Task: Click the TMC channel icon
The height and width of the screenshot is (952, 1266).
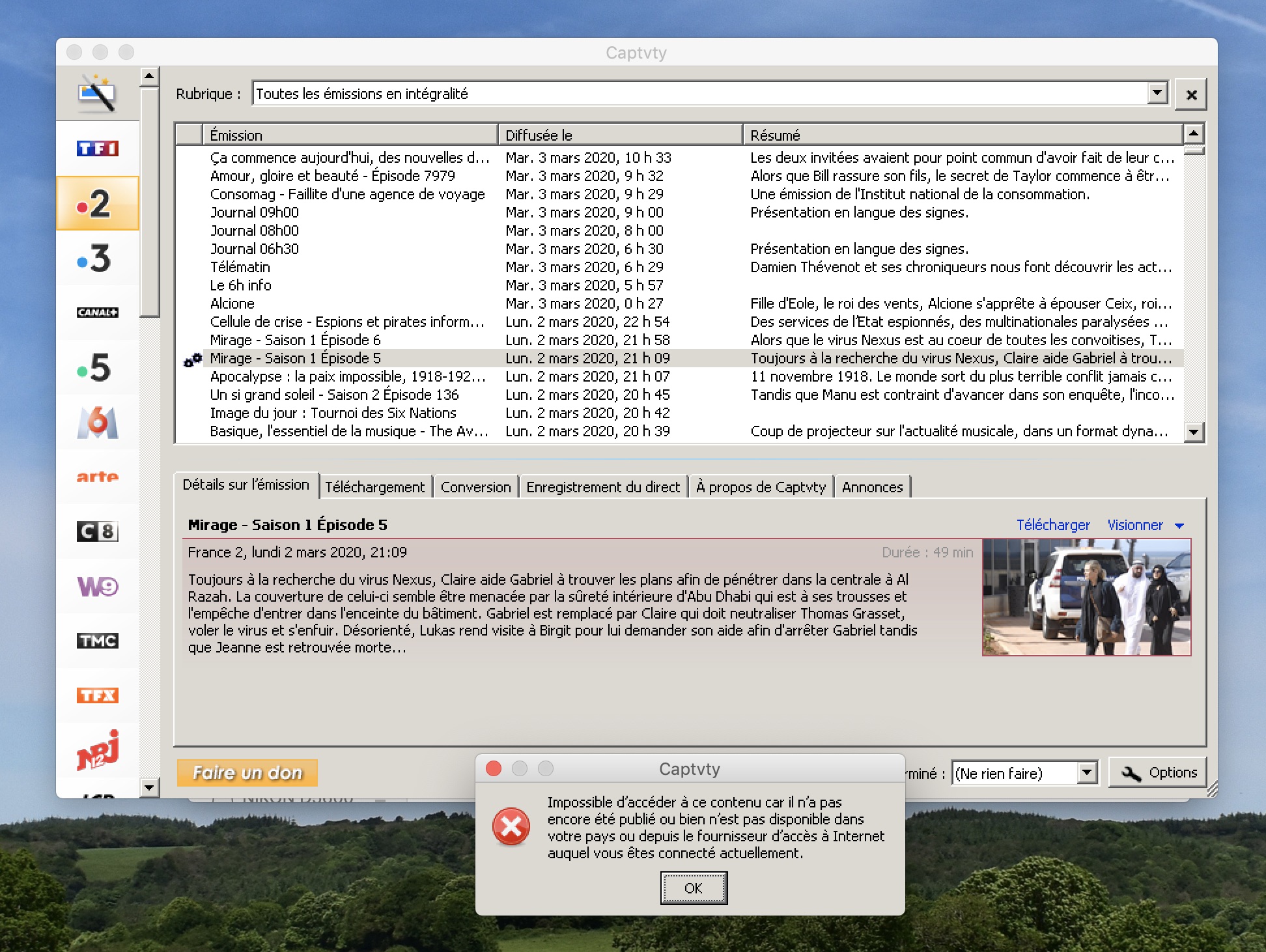Action: [x=98, y=641]
